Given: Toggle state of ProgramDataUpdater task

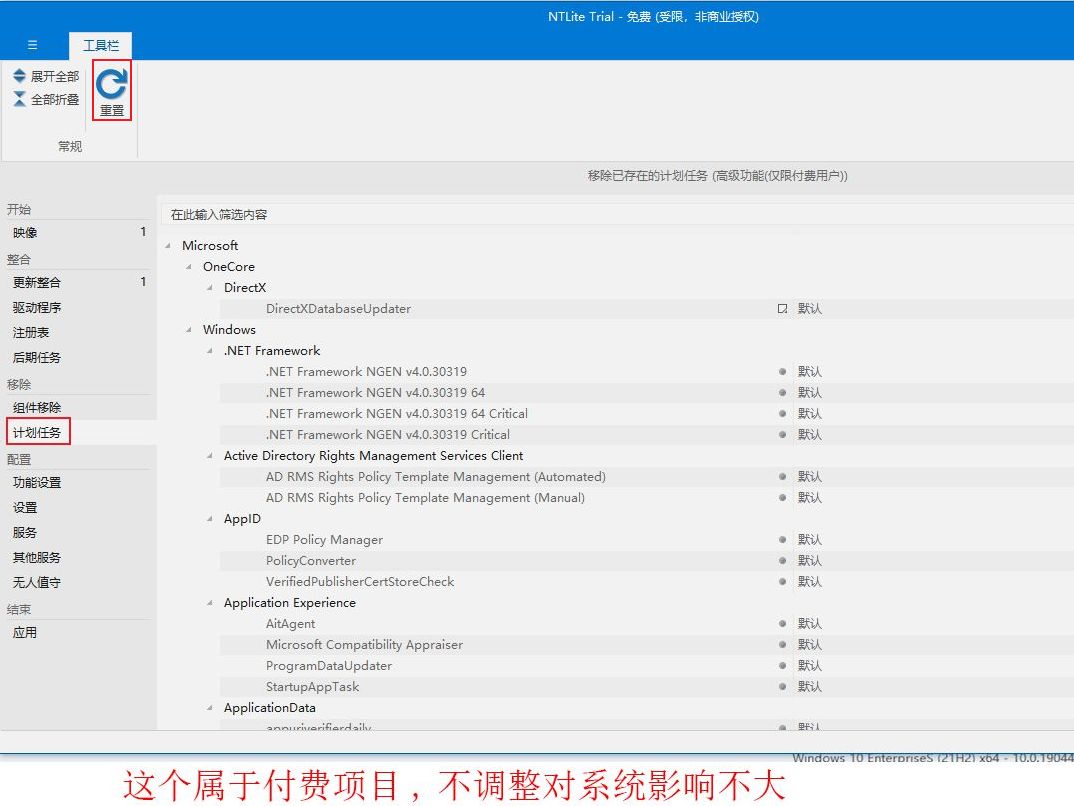Looking at the screenshot, I should (x=782, y=666).
